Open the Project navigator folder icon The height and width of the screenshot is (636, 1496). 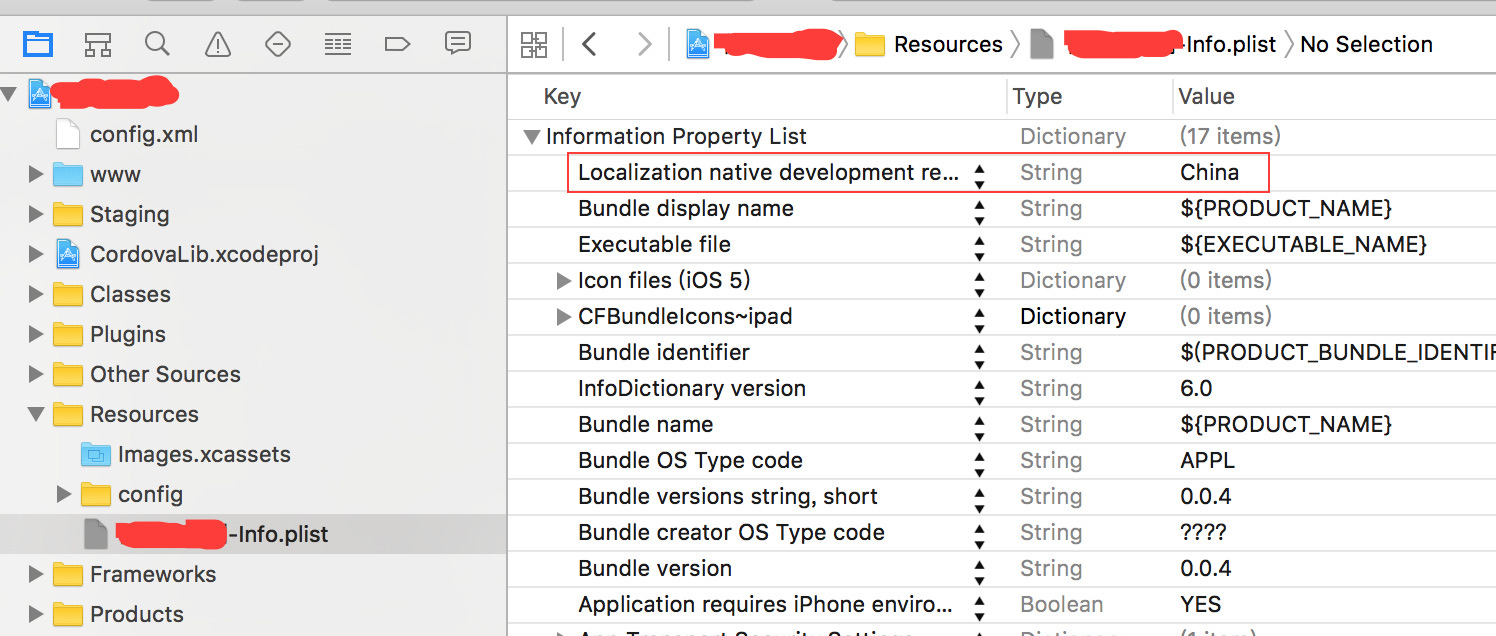[x=38, y=44]
